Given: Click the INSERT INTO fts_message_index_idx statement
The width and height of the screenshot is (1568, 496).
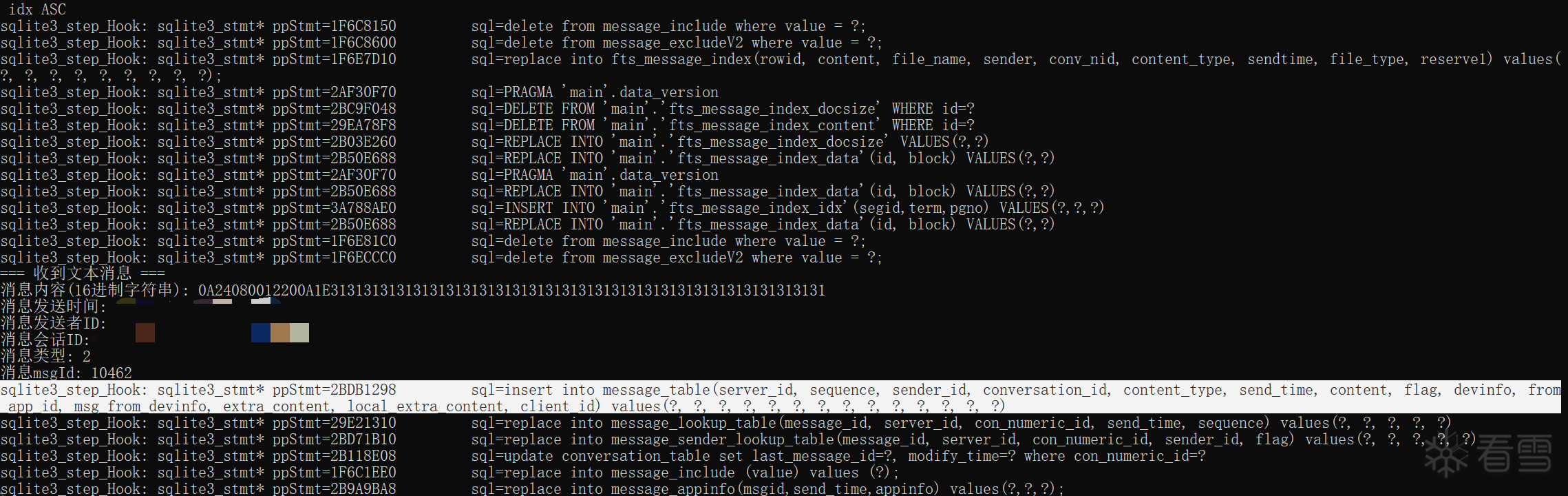Looking at the screenshot, I should pyautogui.click(x=787, y=208).
